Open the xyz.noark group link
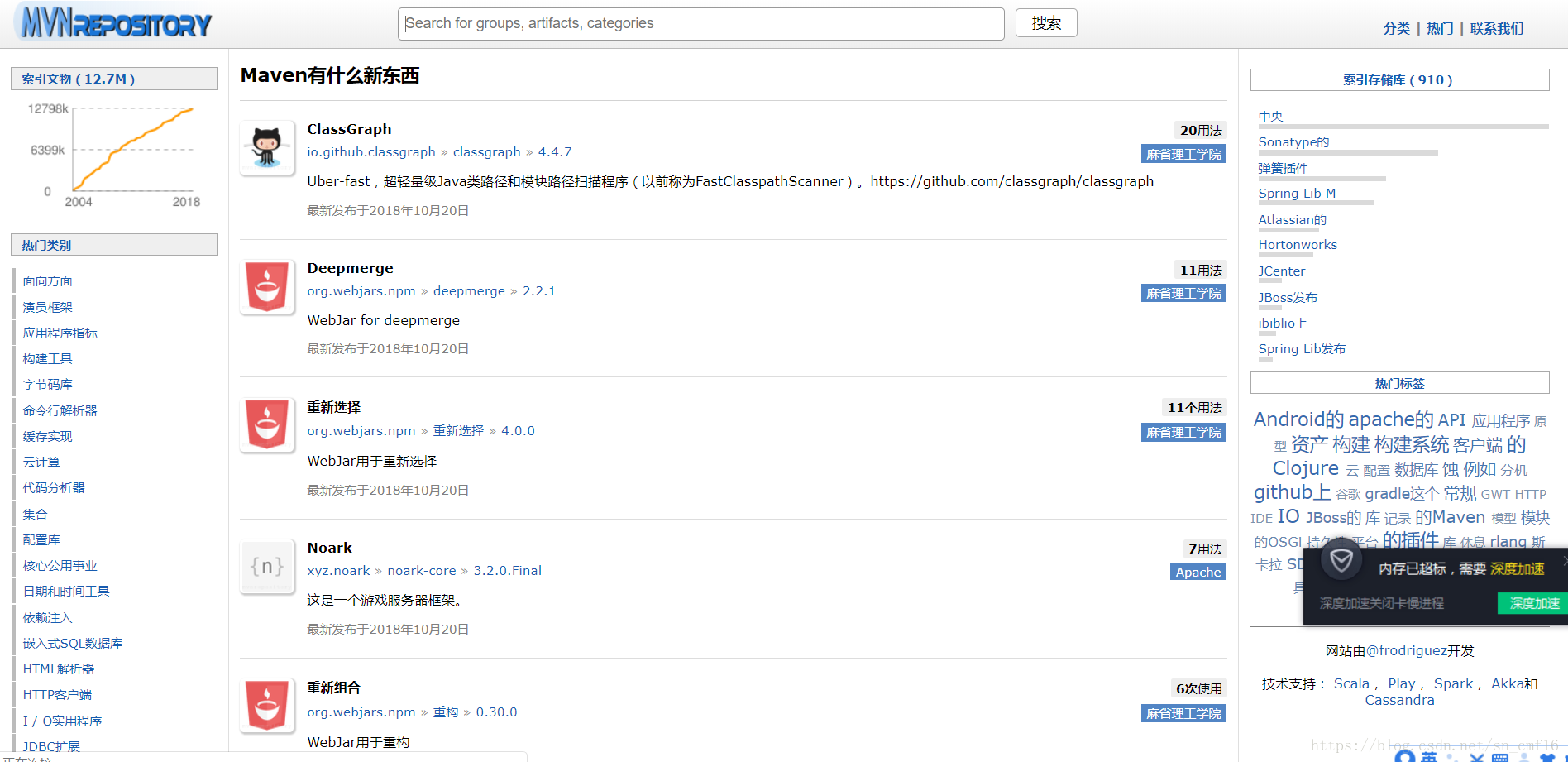This screenshot has width=1568, height=762. pos(338,571)
